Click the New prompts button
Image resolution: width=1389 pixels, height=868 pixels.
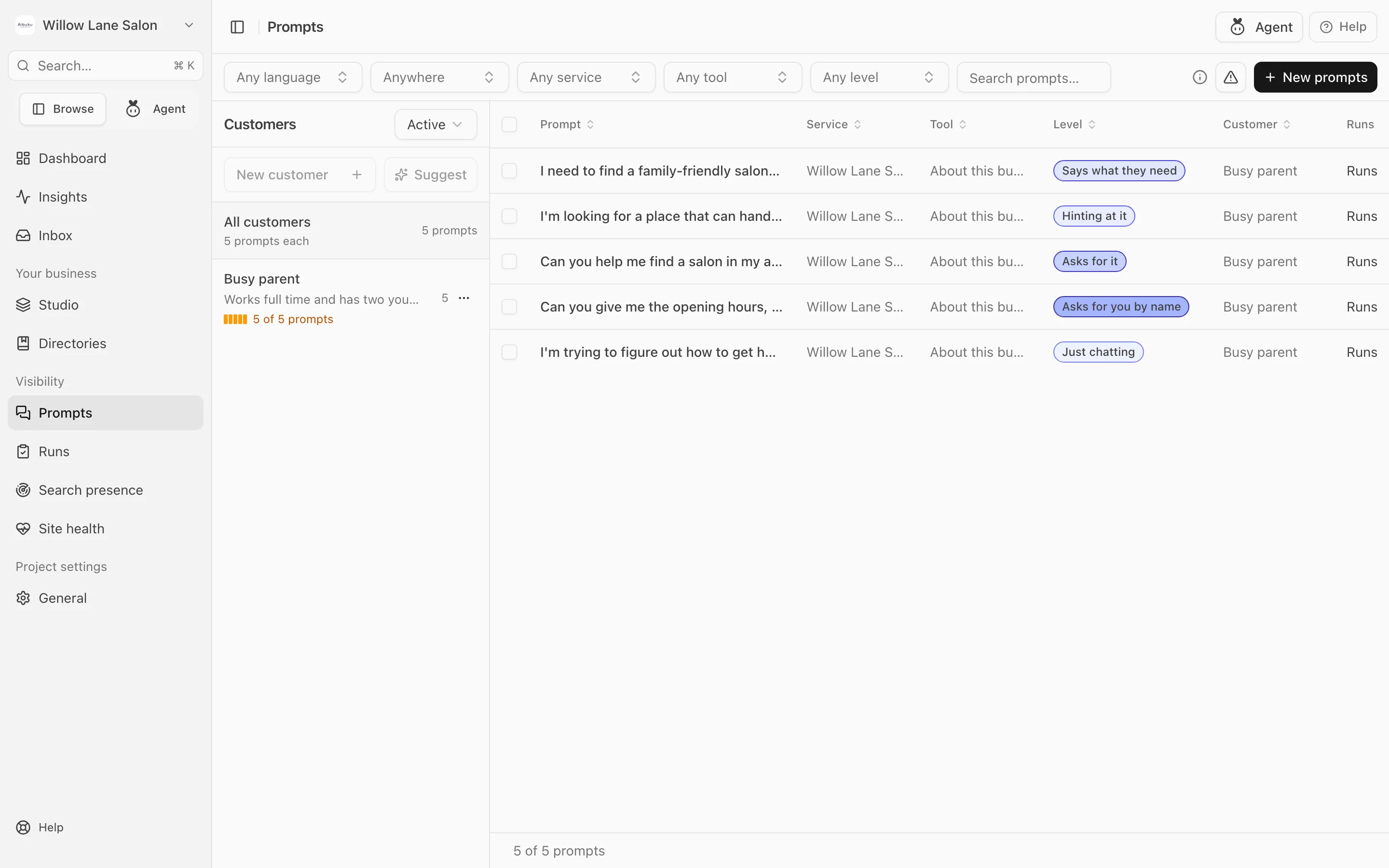[x=1315, y=77]
